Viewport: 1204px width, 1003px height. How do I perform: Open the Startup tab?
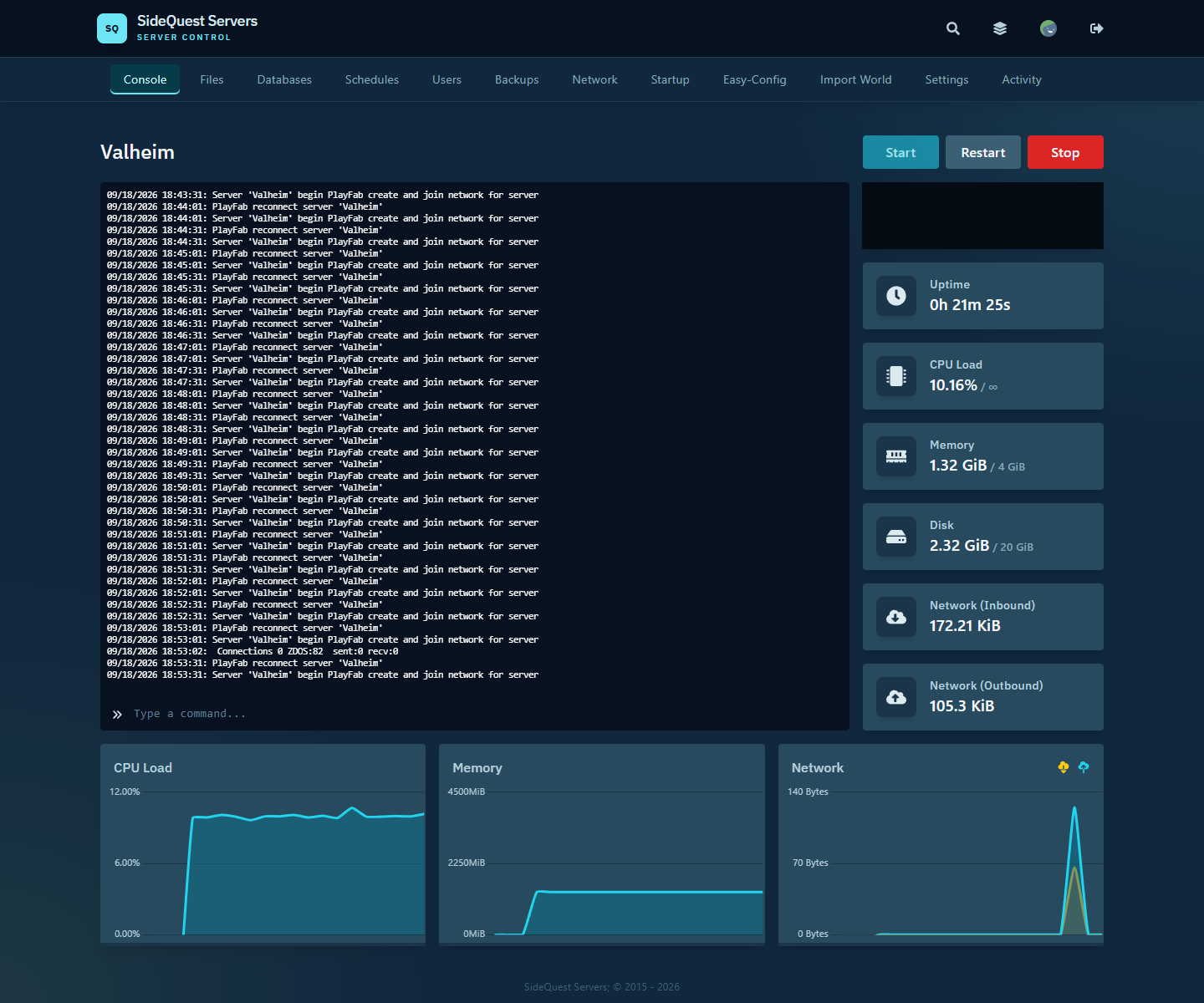671,79
